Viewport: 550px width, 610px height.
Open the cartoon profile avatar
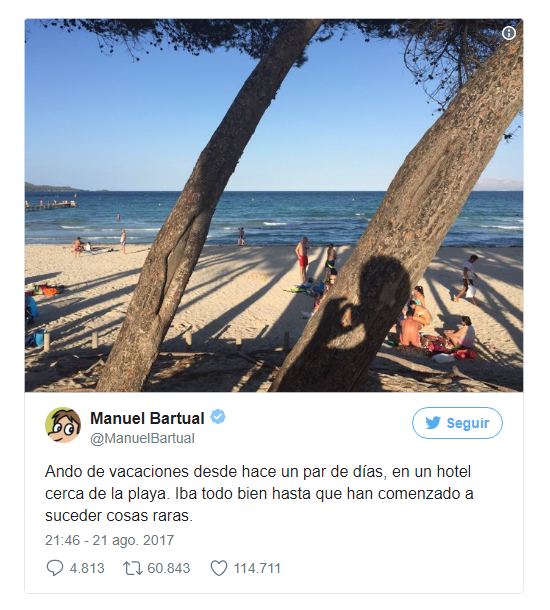point(63,425)
